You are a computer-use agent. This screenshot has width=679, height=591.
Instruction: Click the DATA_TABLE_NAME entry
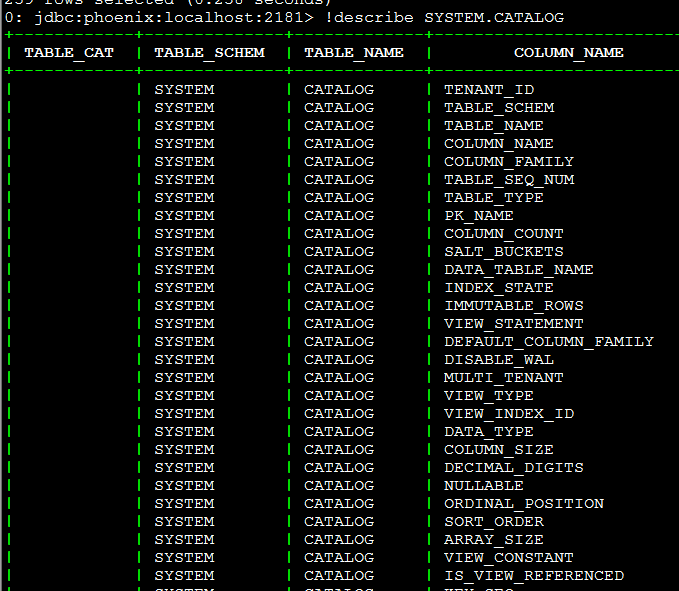(519, 270)
